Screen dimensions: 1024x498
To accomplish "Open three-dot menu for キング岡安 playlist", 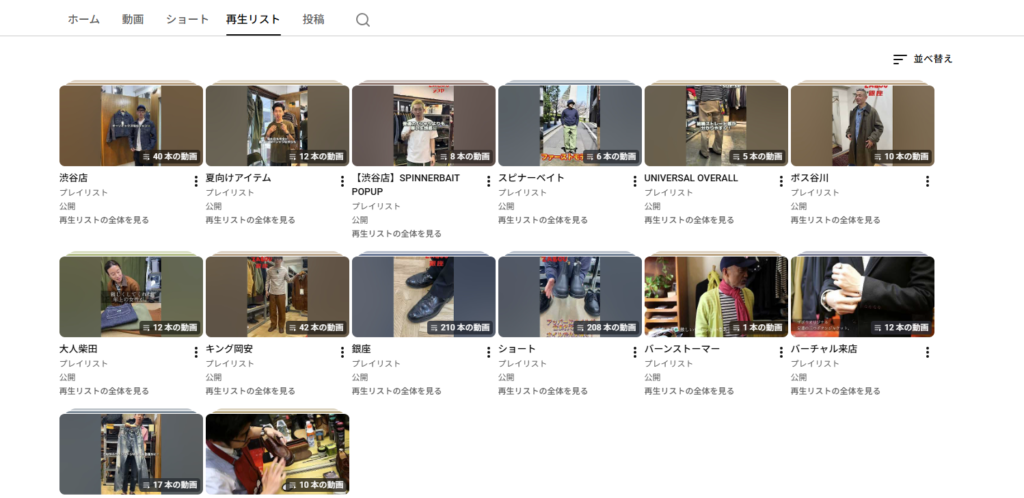I will point(342,352).
